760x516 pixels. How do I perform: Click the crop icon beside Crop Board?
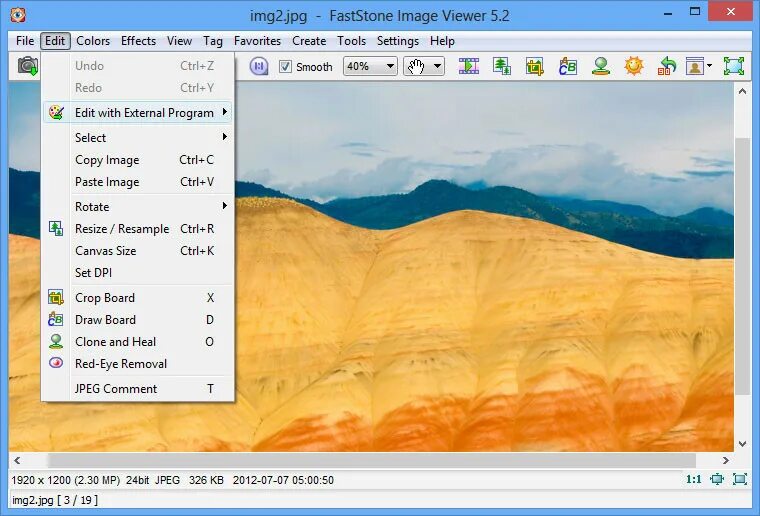56,297
